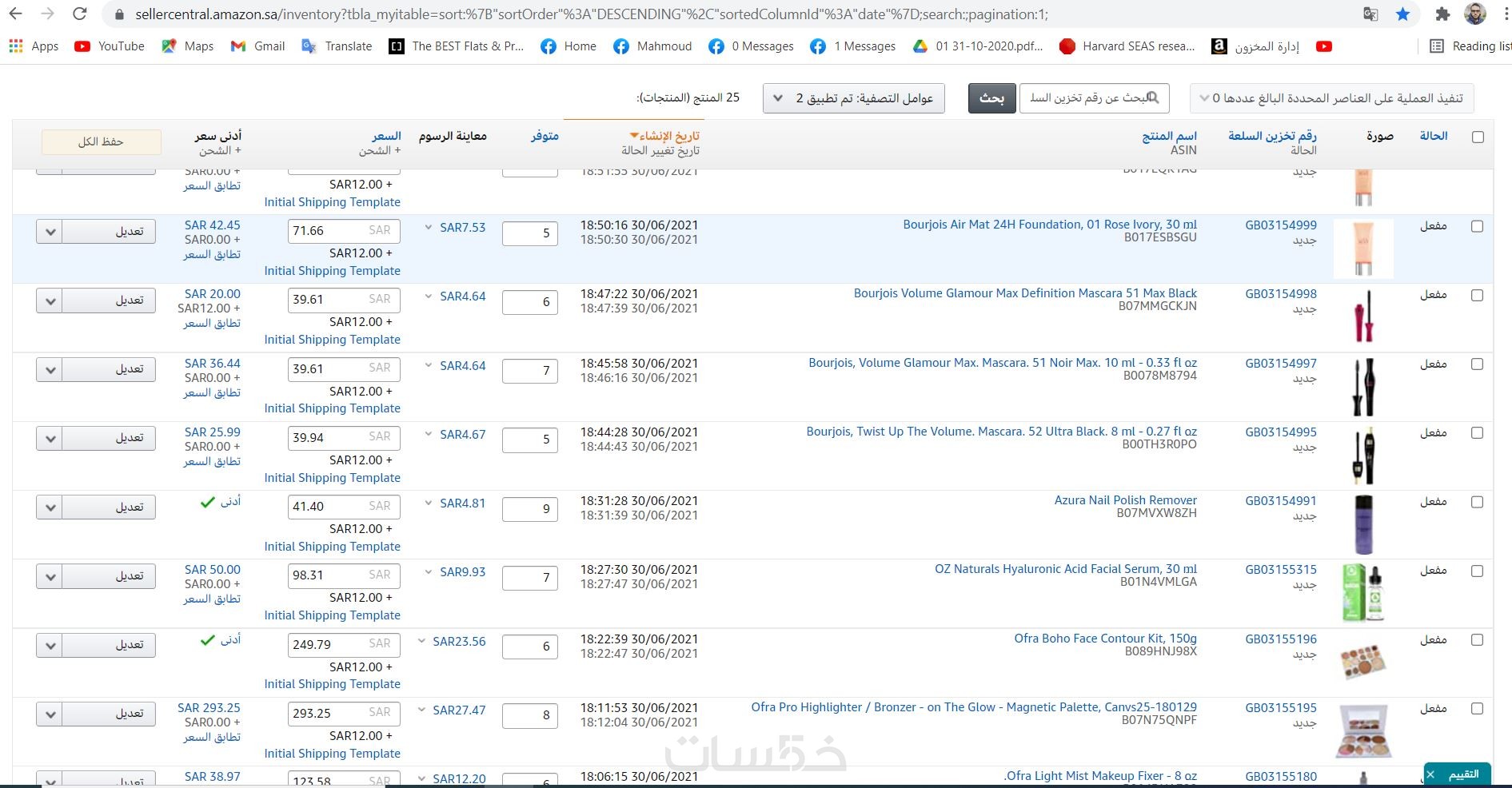Viewport: 1512px width, 788px height.
Task: Open The BEST Flats bookmark
Action: click(456, 46)
